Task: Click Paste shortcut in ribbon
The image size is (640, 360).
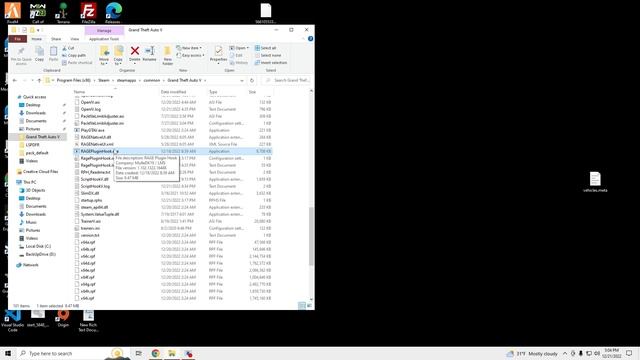Action: point(77,63)
